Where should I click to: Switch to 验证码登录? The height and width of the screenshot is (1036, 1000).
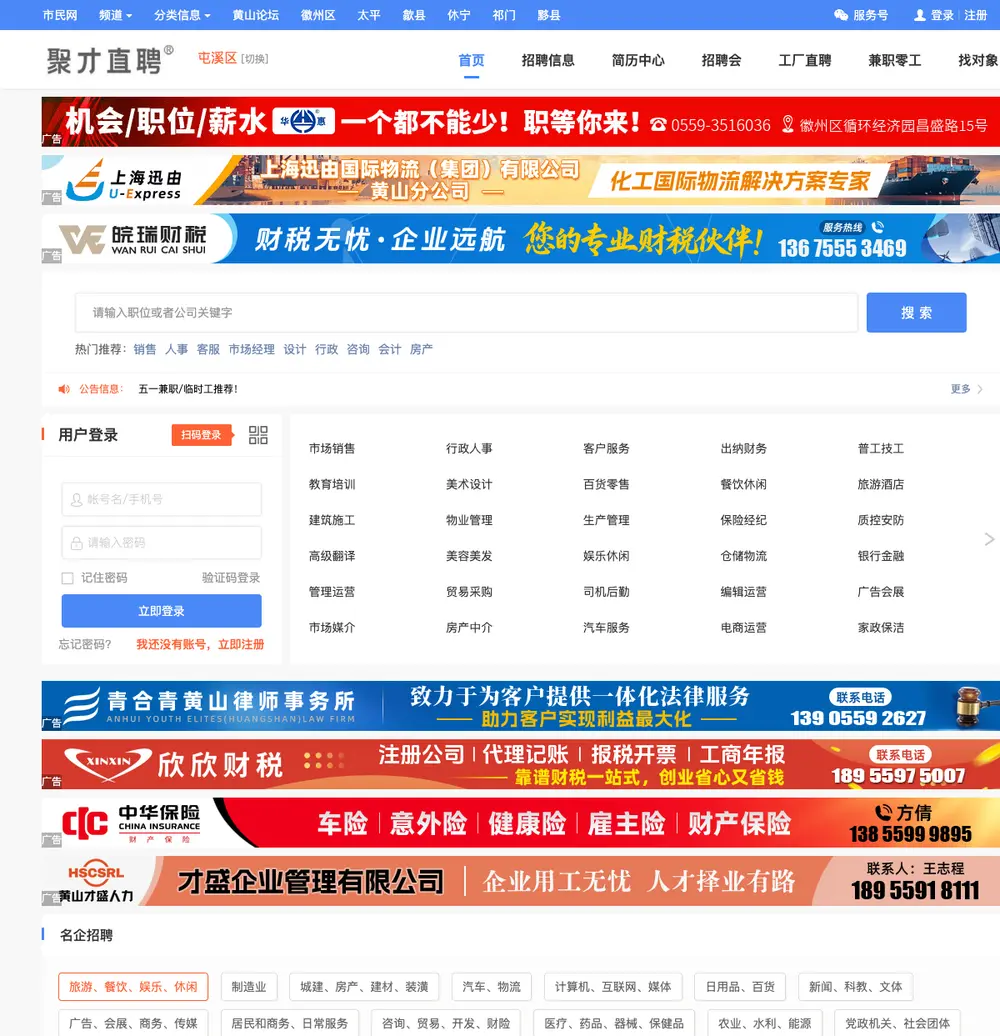tap(231, 578)
